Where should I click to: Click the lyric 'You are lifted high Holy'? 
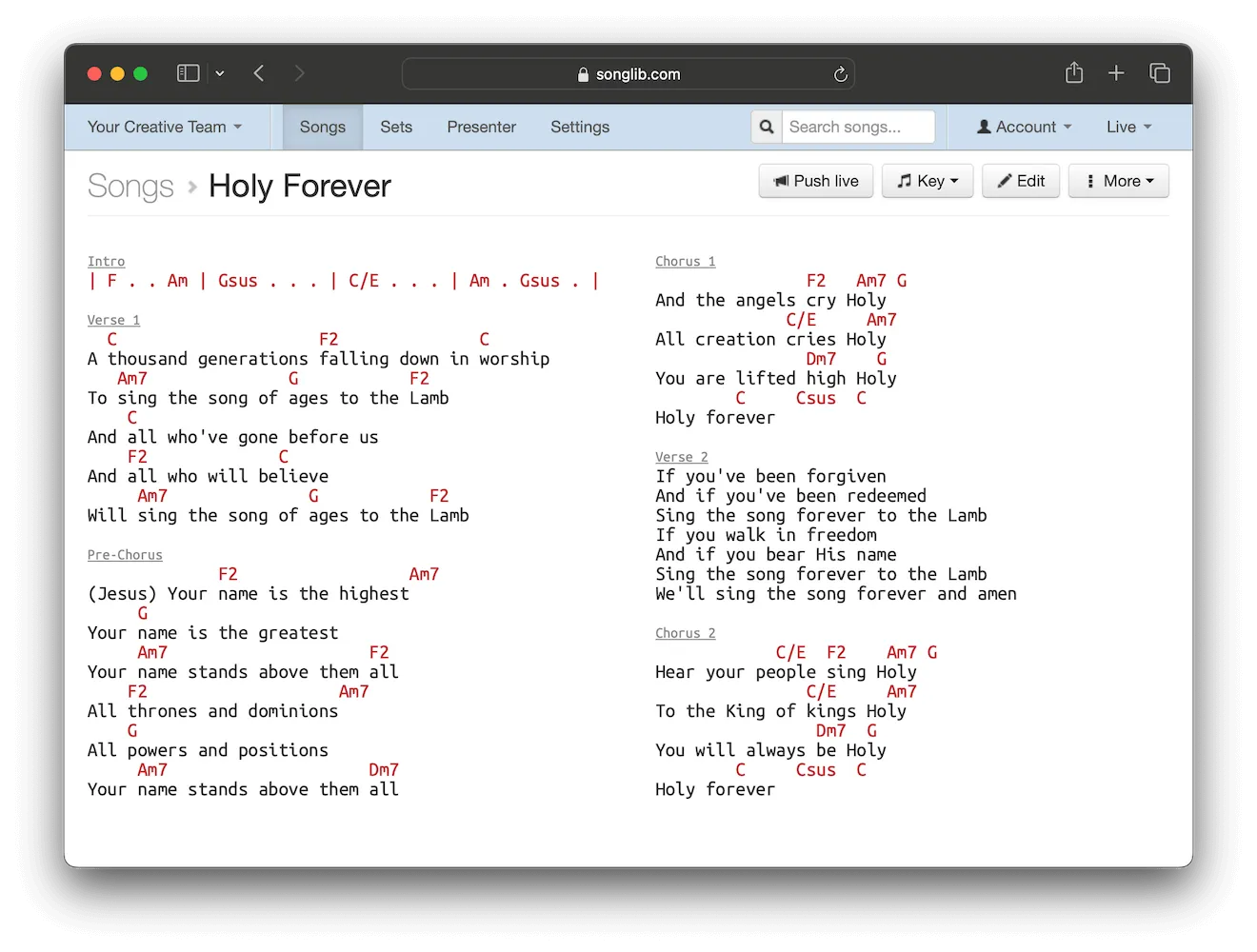click(775, 378)
